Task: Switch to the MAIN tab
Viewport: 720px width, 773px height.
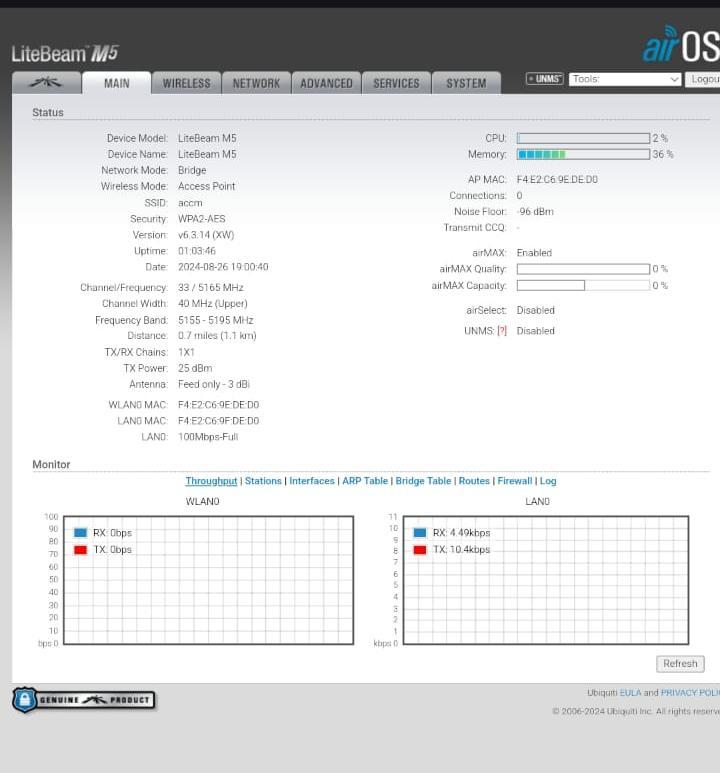Action: click(116, 83)
